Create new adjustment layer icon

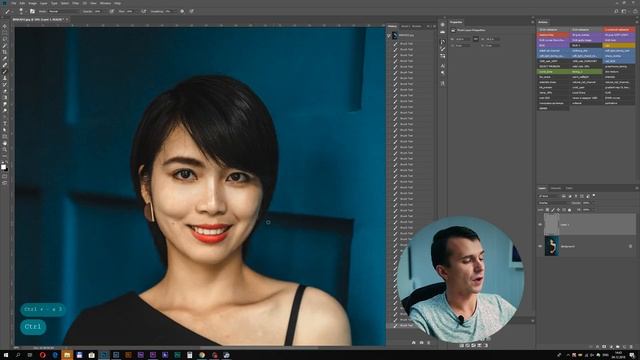[611, 347]
